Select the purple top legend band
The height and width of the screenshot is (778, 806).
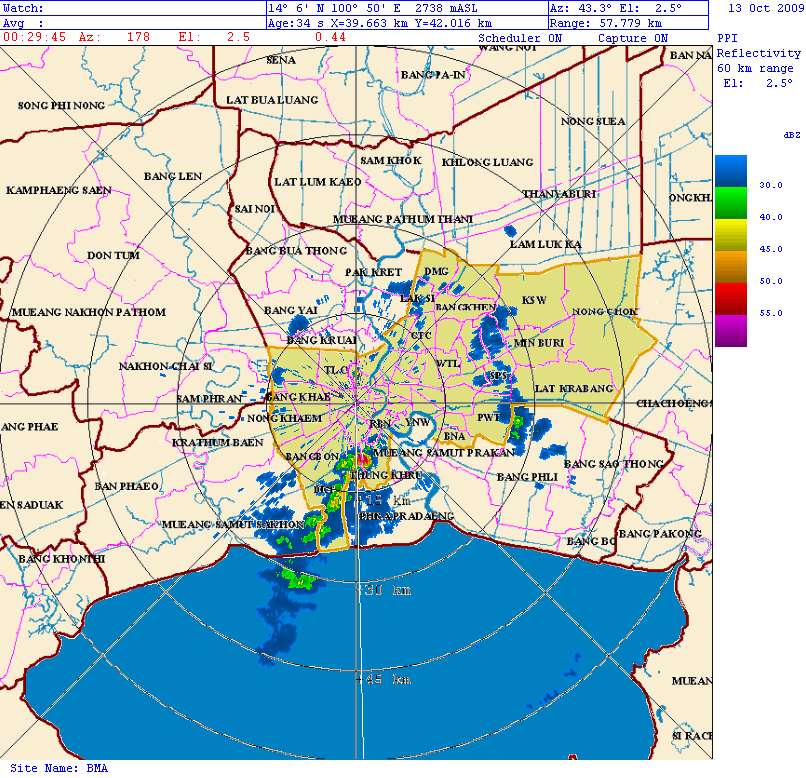click(730, 330)
